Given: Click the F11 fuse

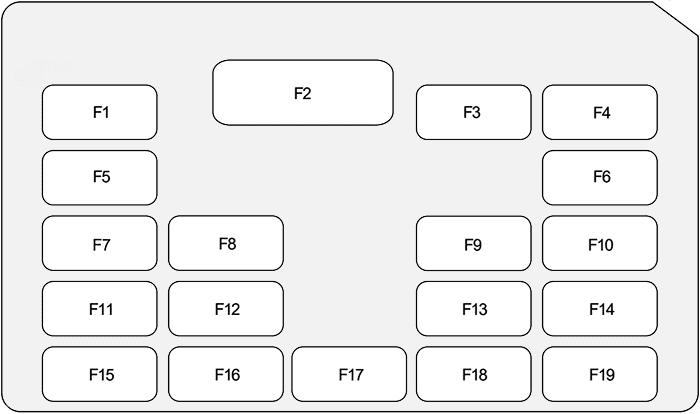Looking at the screenshot, I should click(100, 309).
